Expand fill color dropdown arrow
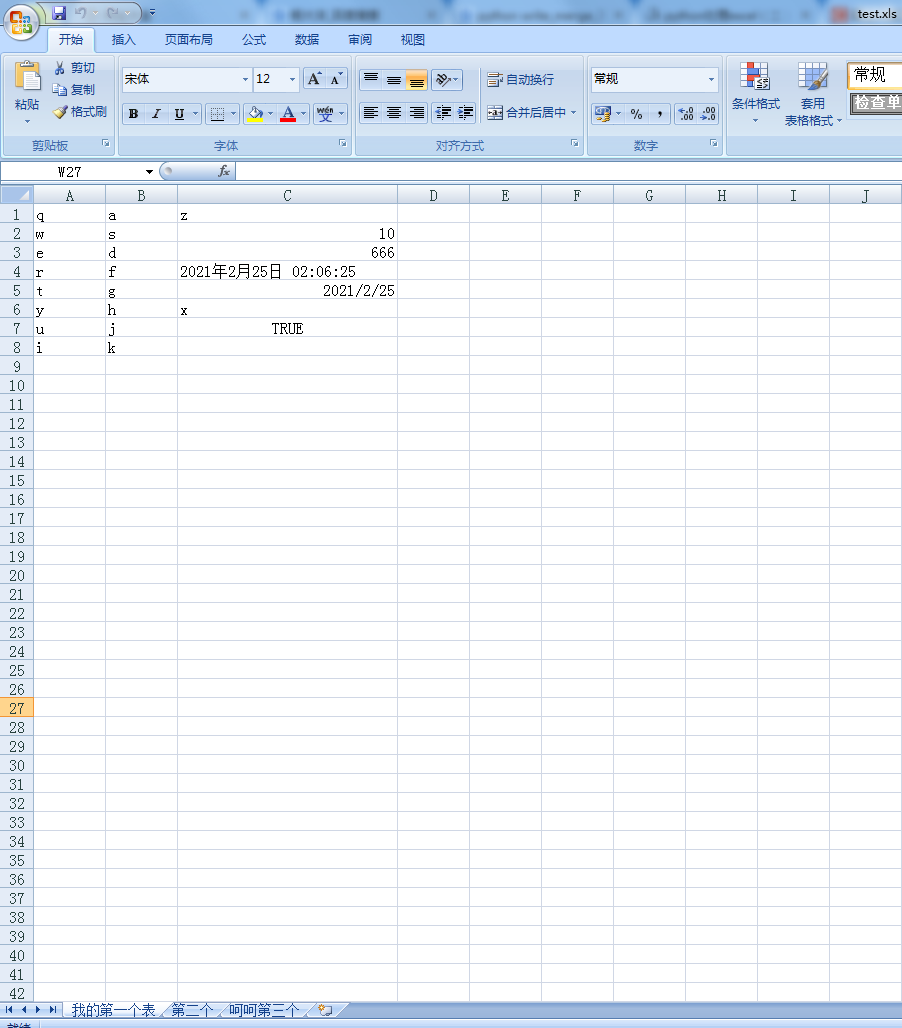The height and width of the screenshot is (1028, 902). pos(270,113)
